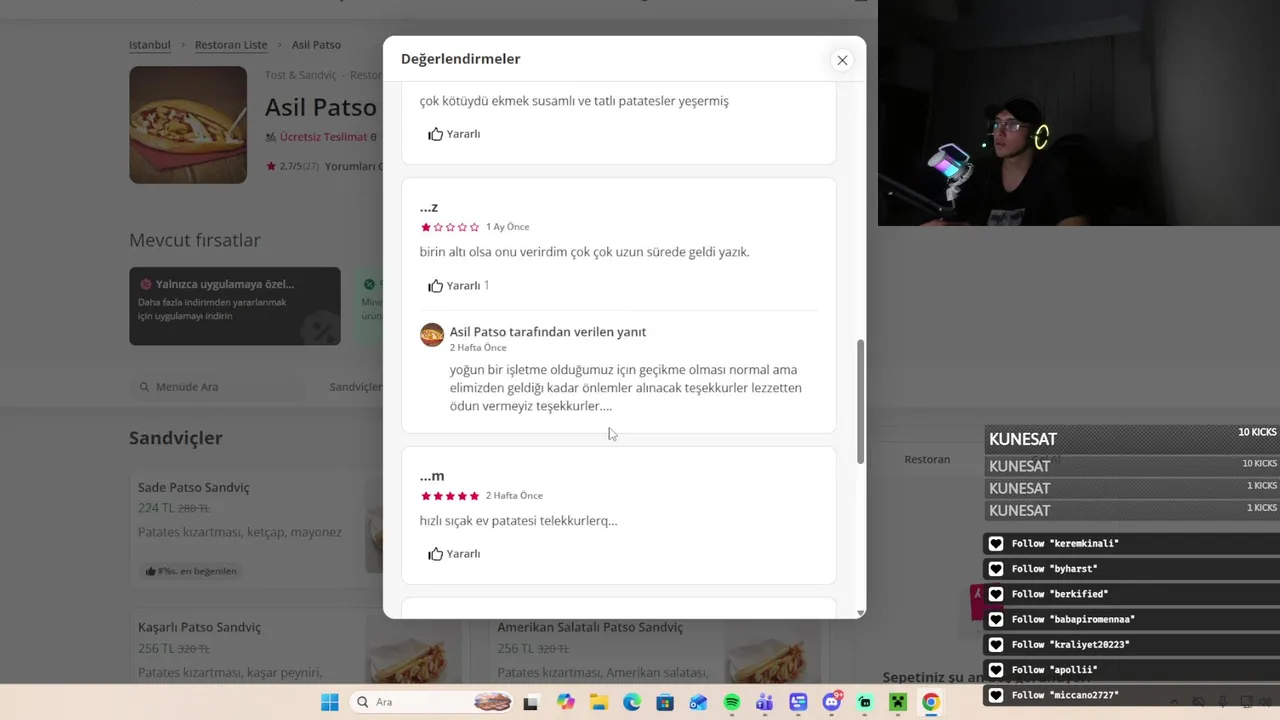Click the Değerlendirmeler dialog title
The height and width of the screenshot is (720, 1280).
point(461,59)
